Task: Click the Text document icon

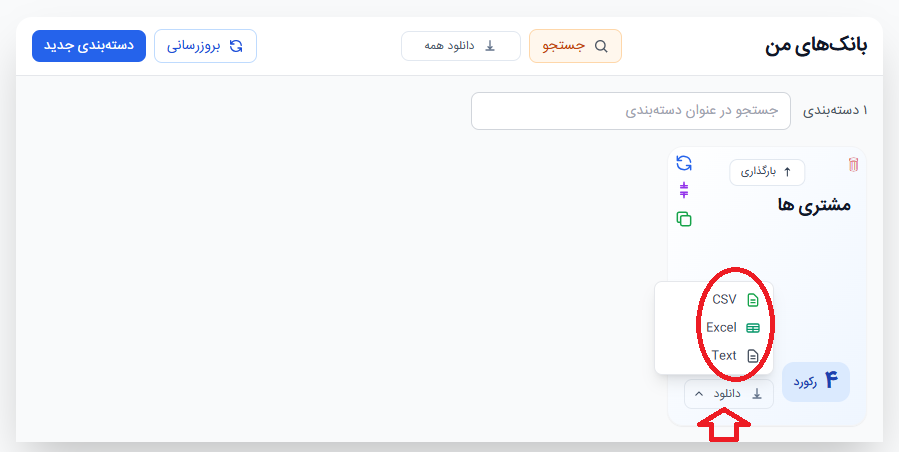Action: 753,356
